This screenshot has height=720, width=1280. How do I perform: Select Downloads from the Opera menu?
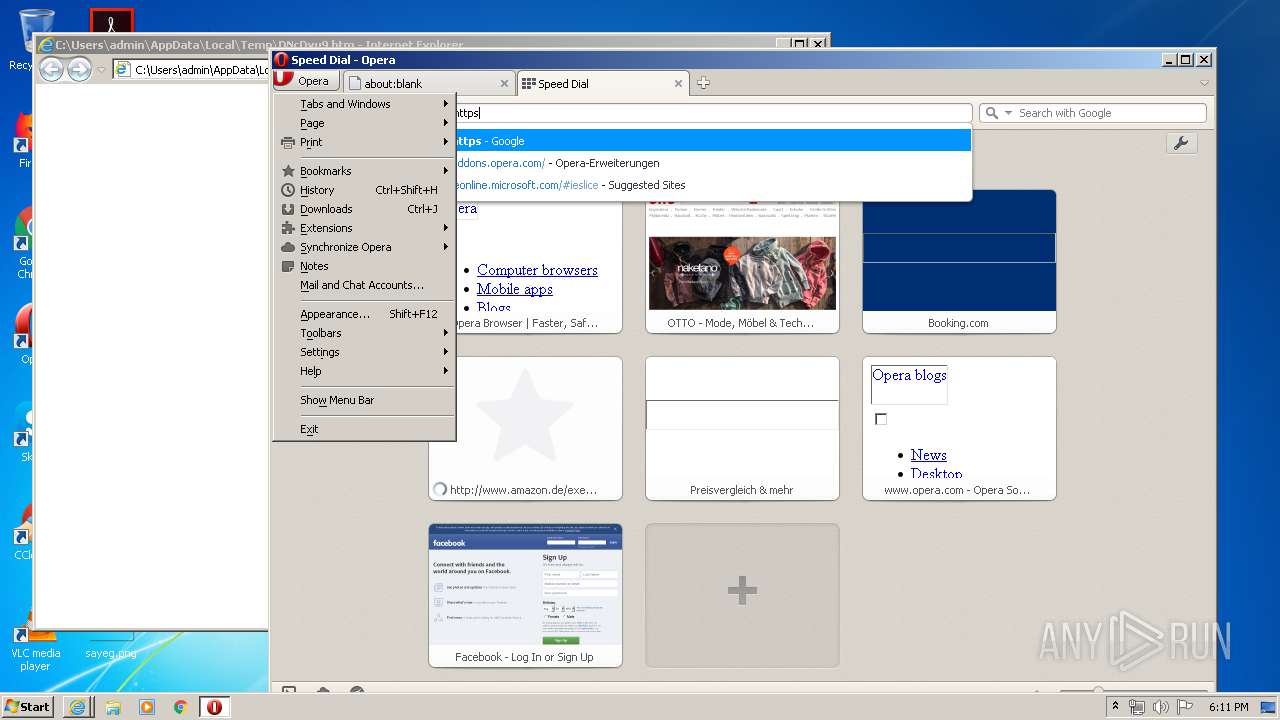pos(365,209)
